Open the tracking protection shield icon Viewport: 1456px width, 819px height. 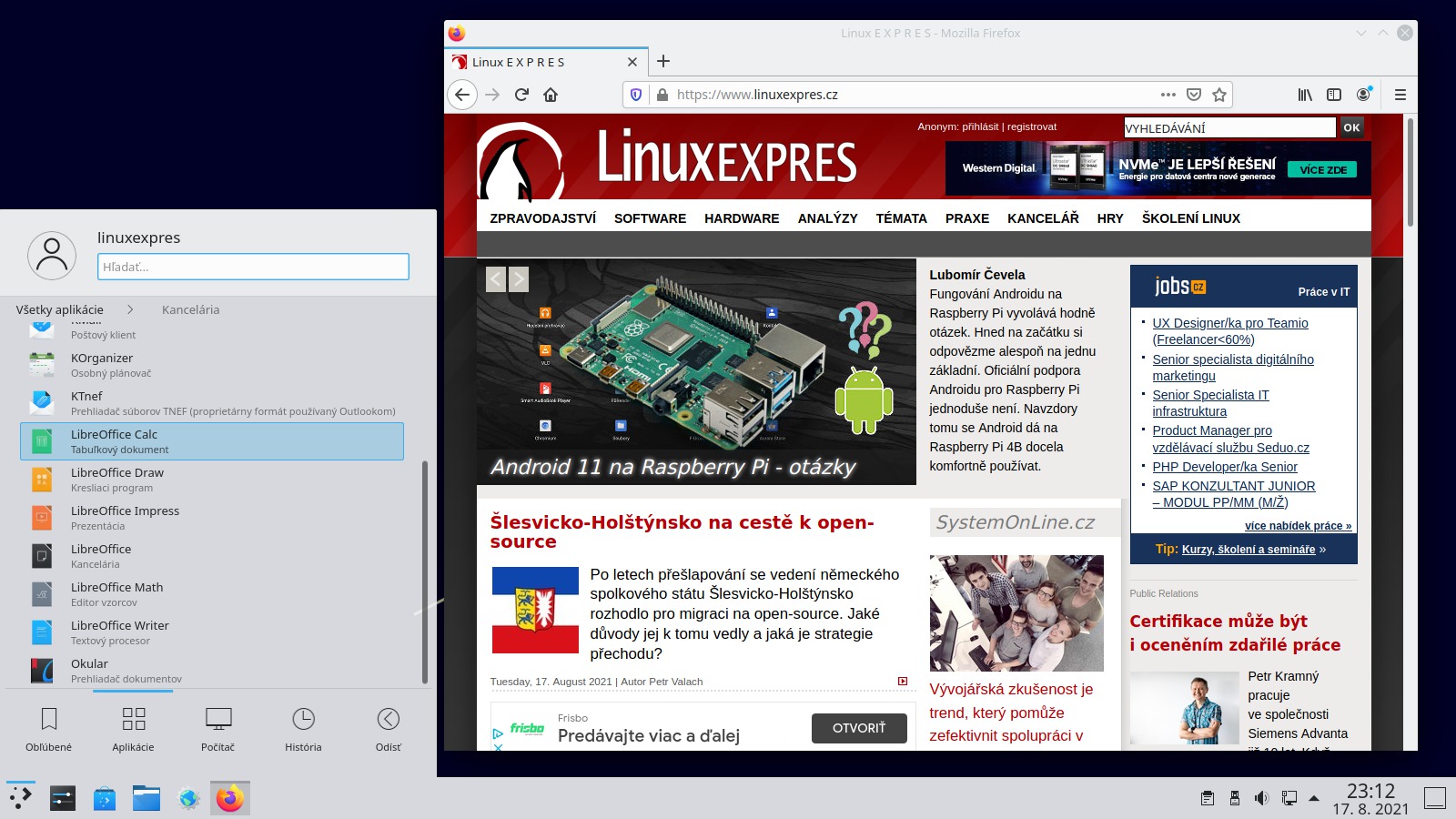pos(636,95)
